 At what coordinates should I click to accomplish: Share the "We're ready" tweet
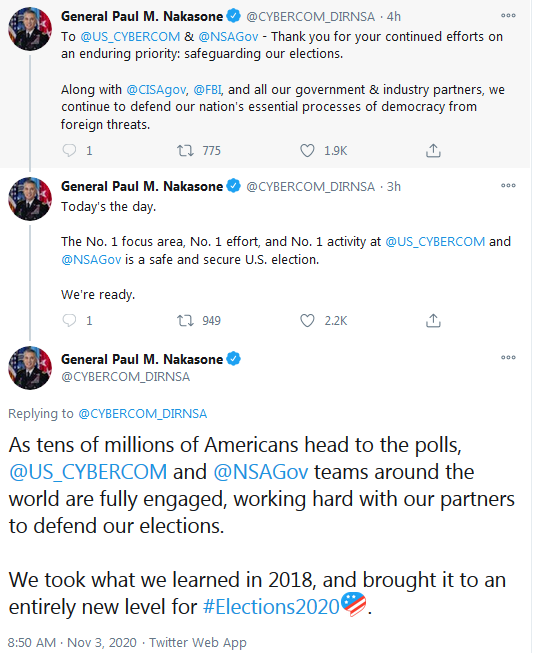click(x=433, y=320)
